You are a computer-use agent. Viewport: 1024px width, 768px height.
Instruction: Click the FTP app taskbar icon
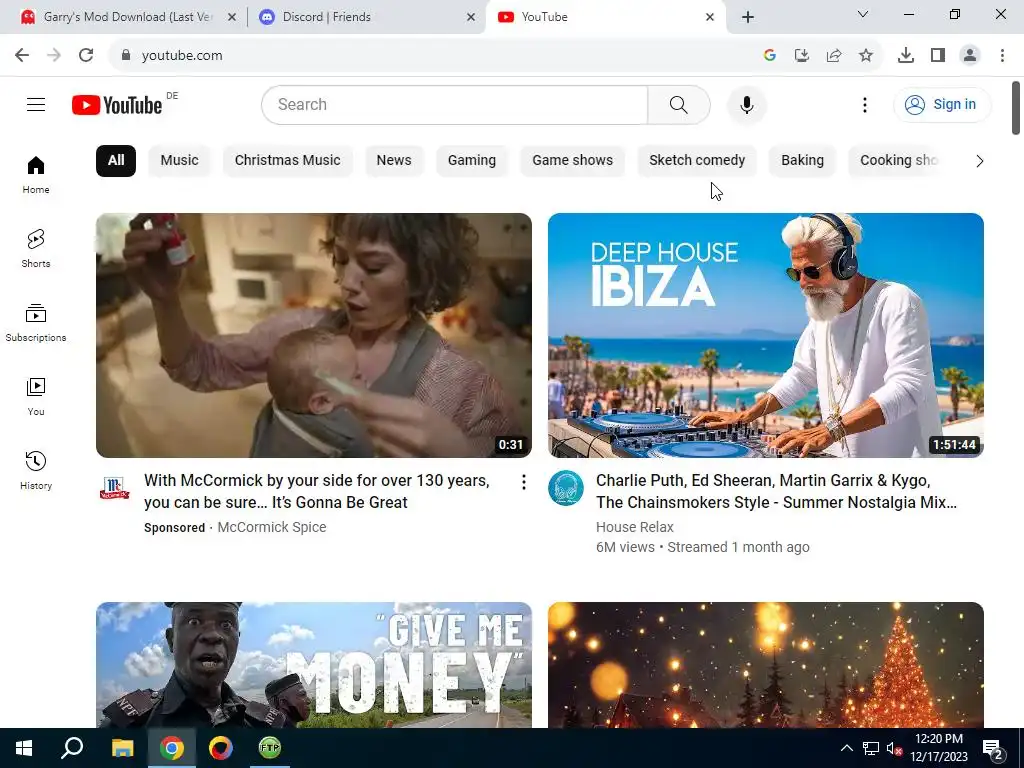(270, 748)
